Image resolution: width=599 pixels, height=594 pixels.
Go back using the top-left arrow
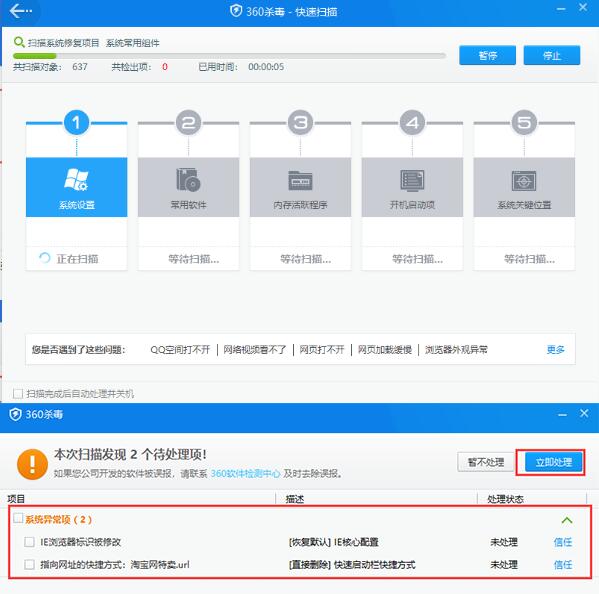20,11
